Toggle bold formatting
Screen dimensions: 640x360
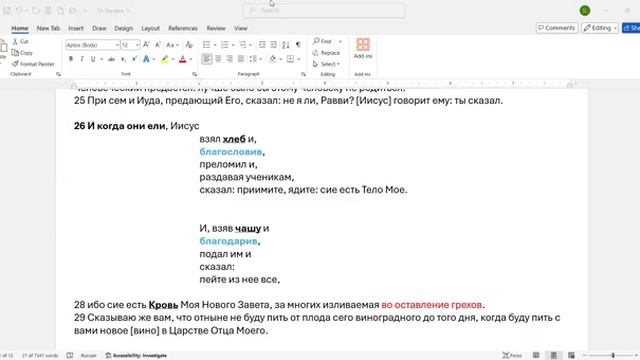pyautogui.click(x=71, y=59)
